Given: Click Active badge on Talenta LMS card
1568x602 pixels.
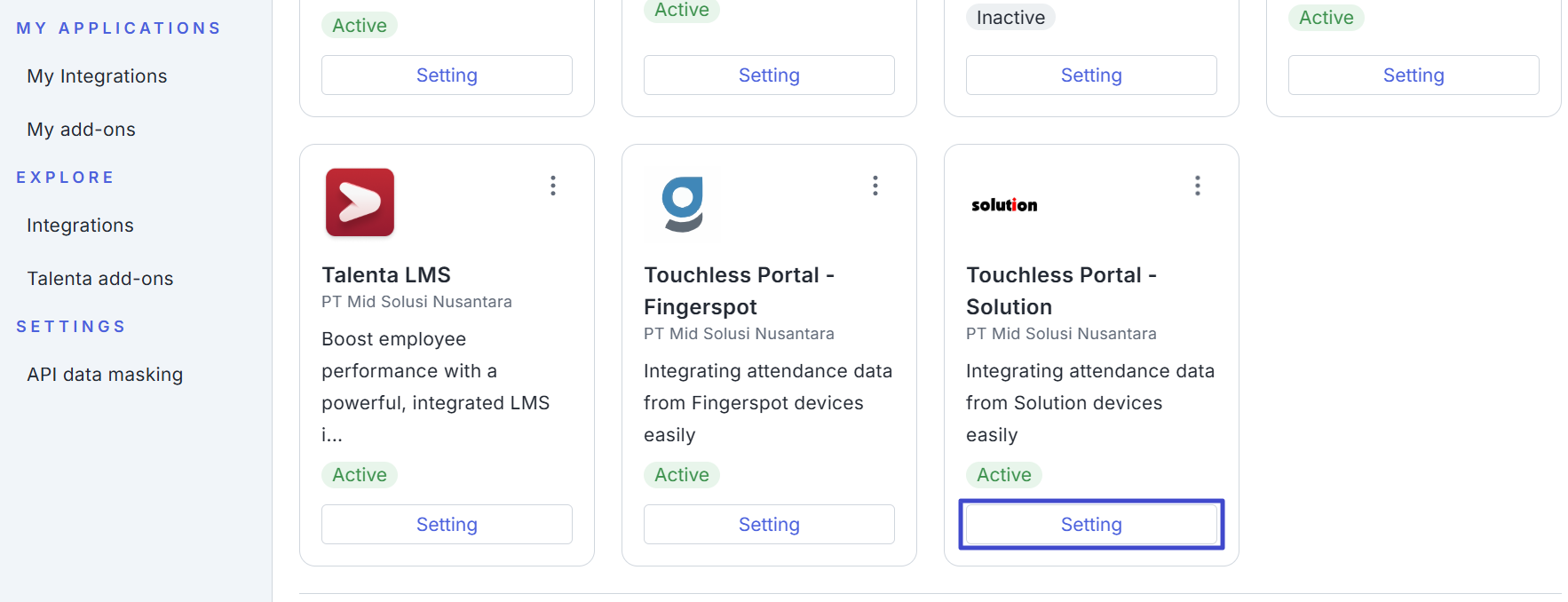Looking at the screenshot, I should pos(360,475).
